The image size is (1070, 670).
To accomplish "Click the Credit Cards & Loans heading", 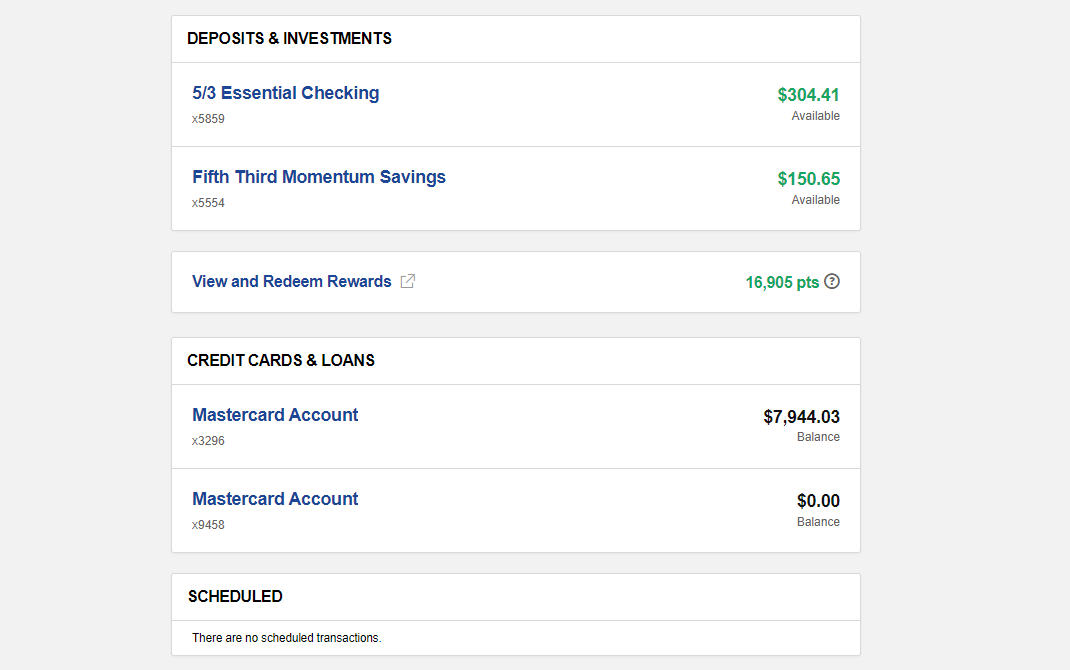I will pyautogui.click(x=281, y=360).
